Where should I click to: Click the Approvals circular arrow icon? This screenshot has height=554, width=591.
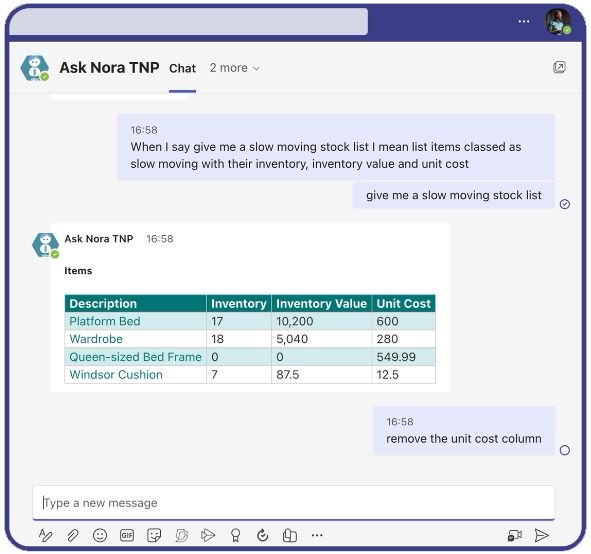pyautogui.click(x=263, y=535)
